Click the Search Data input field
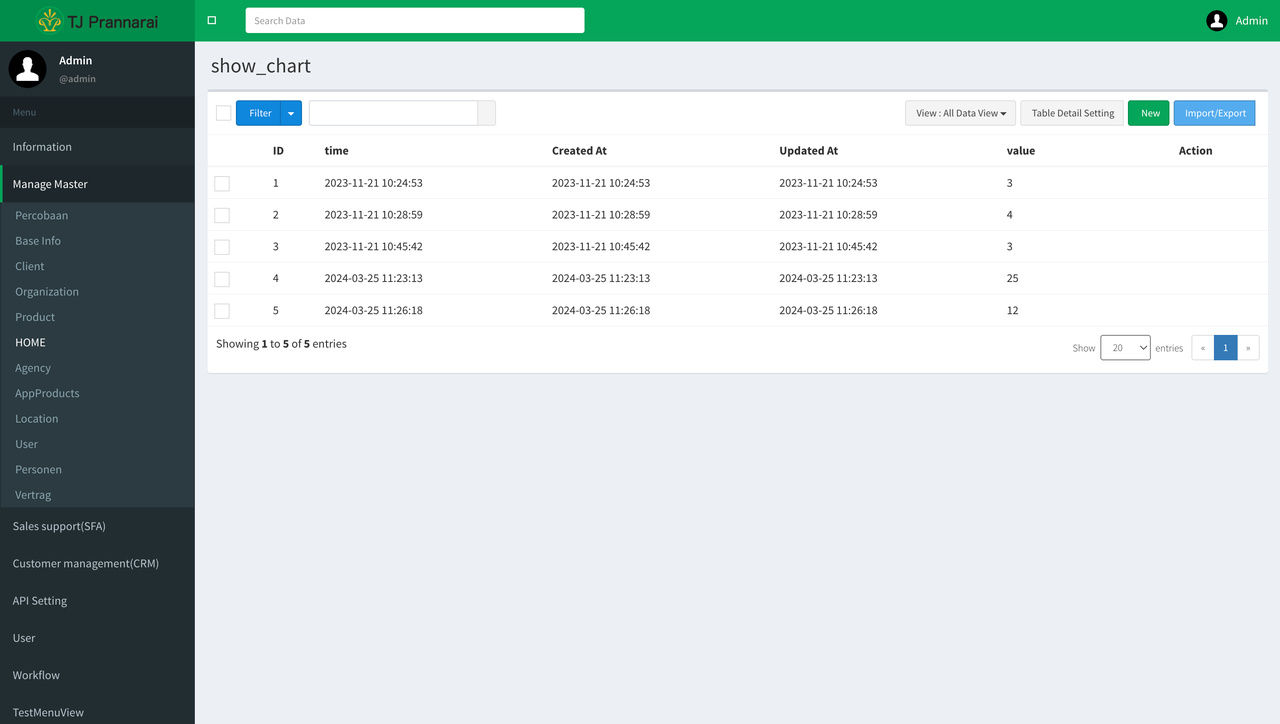Viewport: 1280px width, 724px height. (x=414, y=20)
